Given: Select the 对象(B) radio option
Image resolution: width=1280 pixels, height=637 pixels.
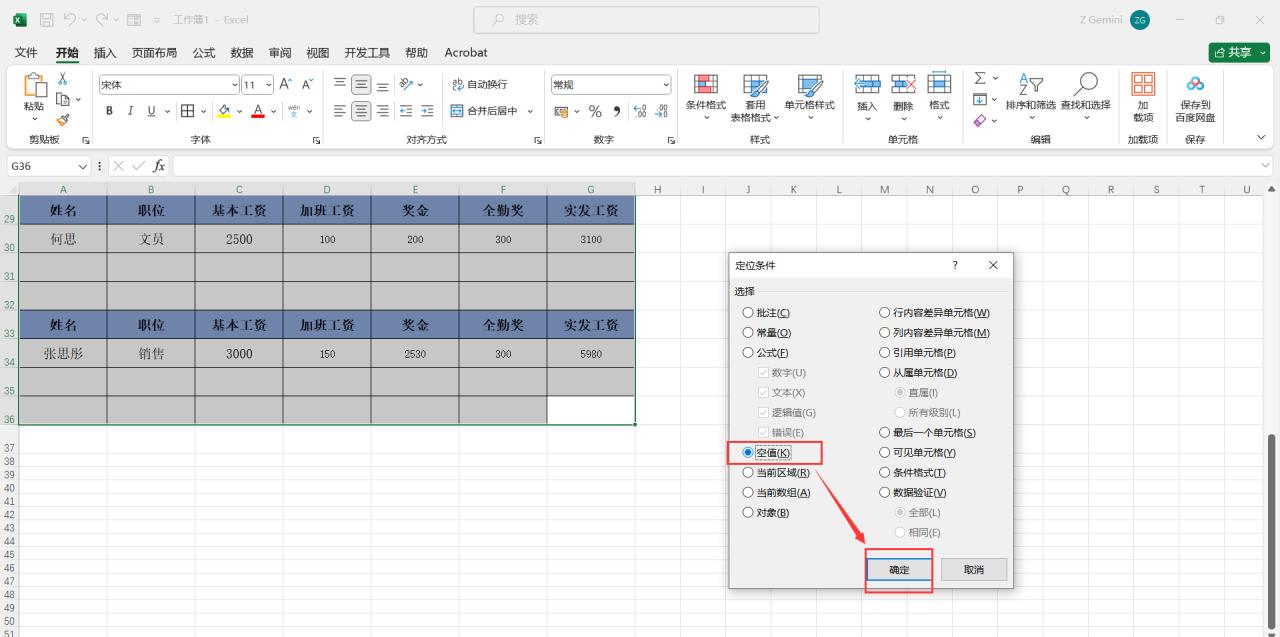Looking at the screenshot, I should (766, 513).
